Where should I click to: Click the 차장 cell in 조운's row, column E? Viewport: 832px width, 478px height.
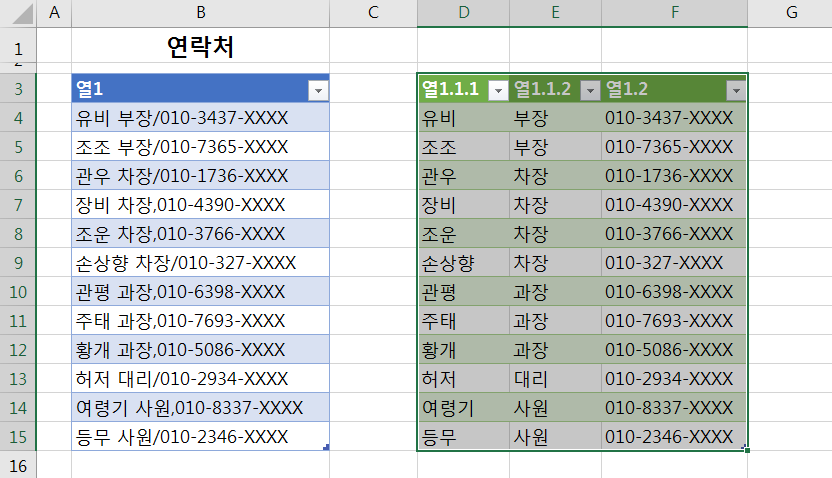(x=555, y=233)
